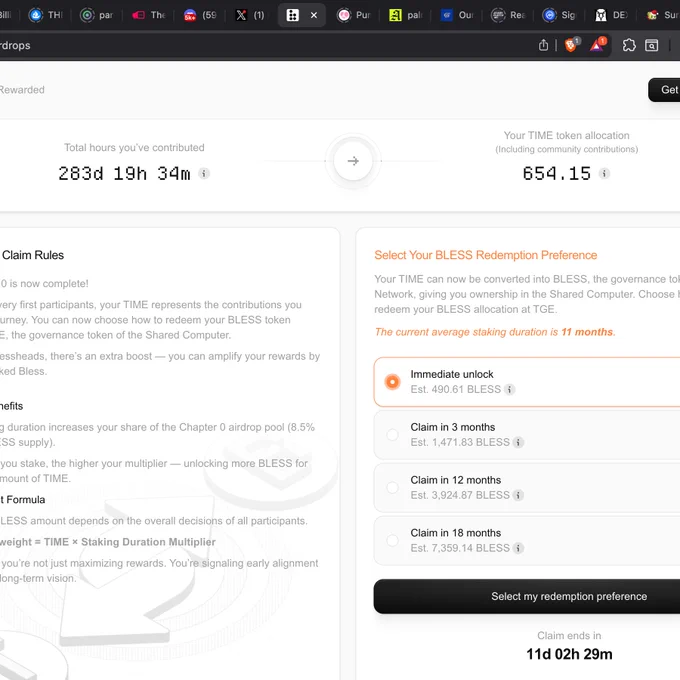Switch to the 'Sig' tab
Screen dimensions: 680x680
coord(559,15)
